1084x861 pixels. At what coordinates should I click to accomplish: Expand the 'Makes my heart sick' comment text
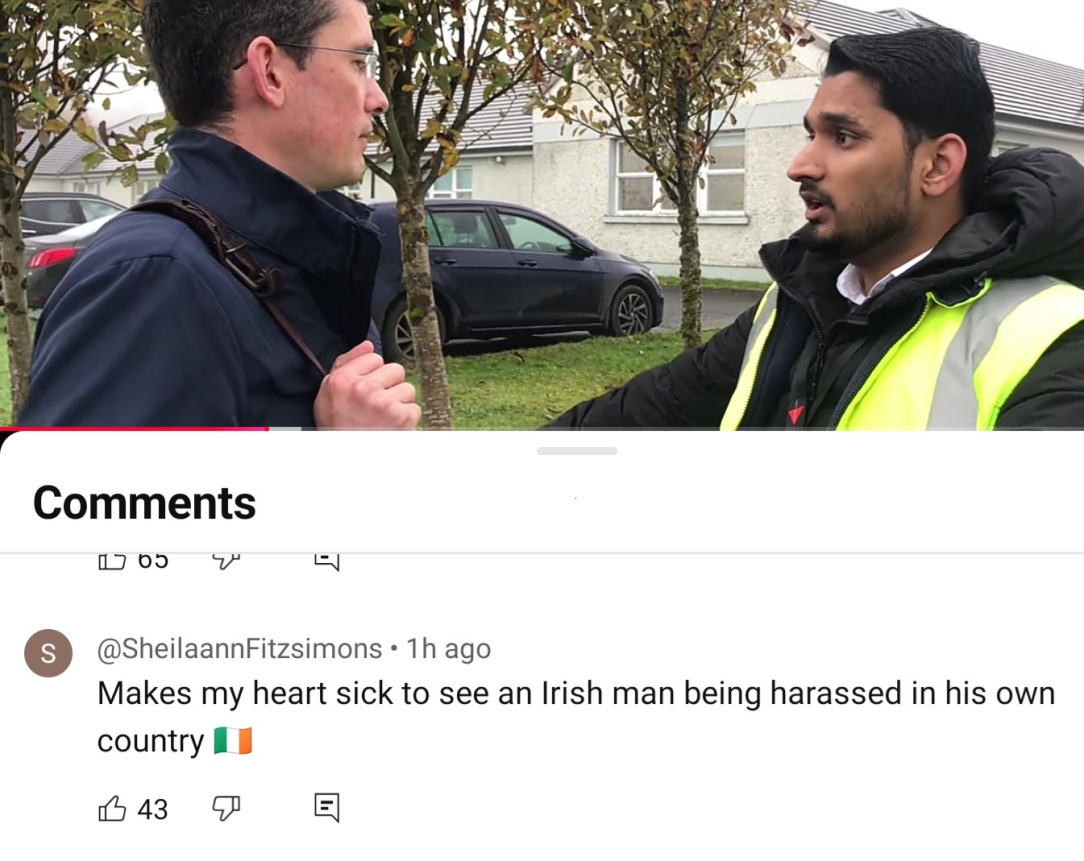576,716
